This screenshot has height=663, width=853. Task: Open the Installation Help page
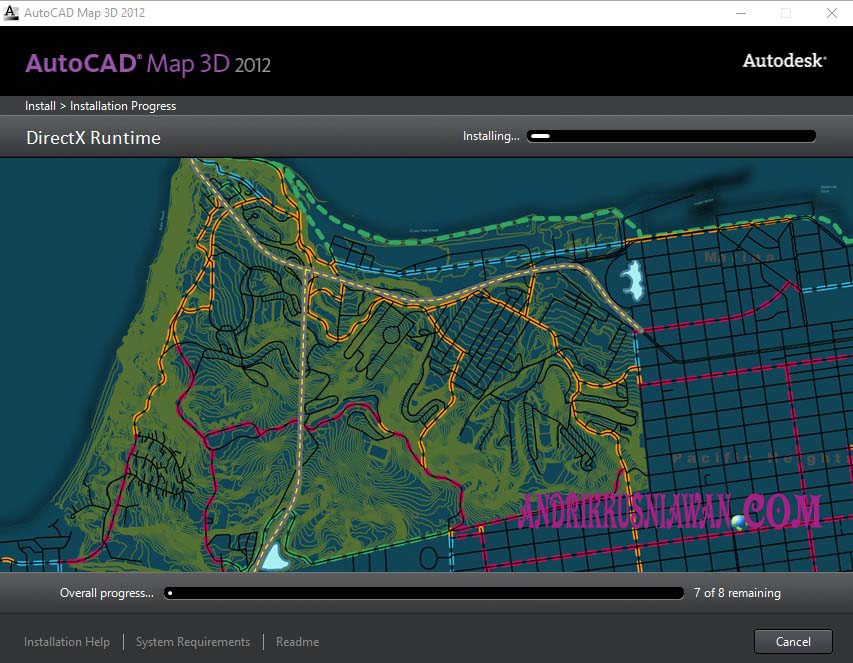[66, 641]
